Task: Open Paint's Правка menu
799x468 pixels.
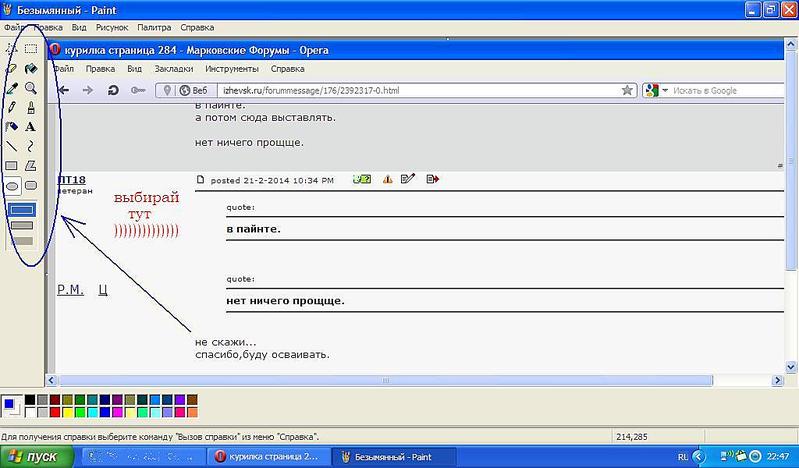Action: tap(48, 28)
